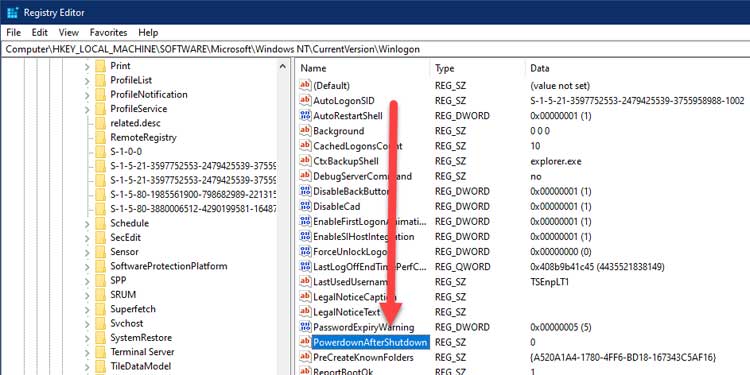Select the S-1-0-0 key
The image size is (750, 375).
(126, 152)
